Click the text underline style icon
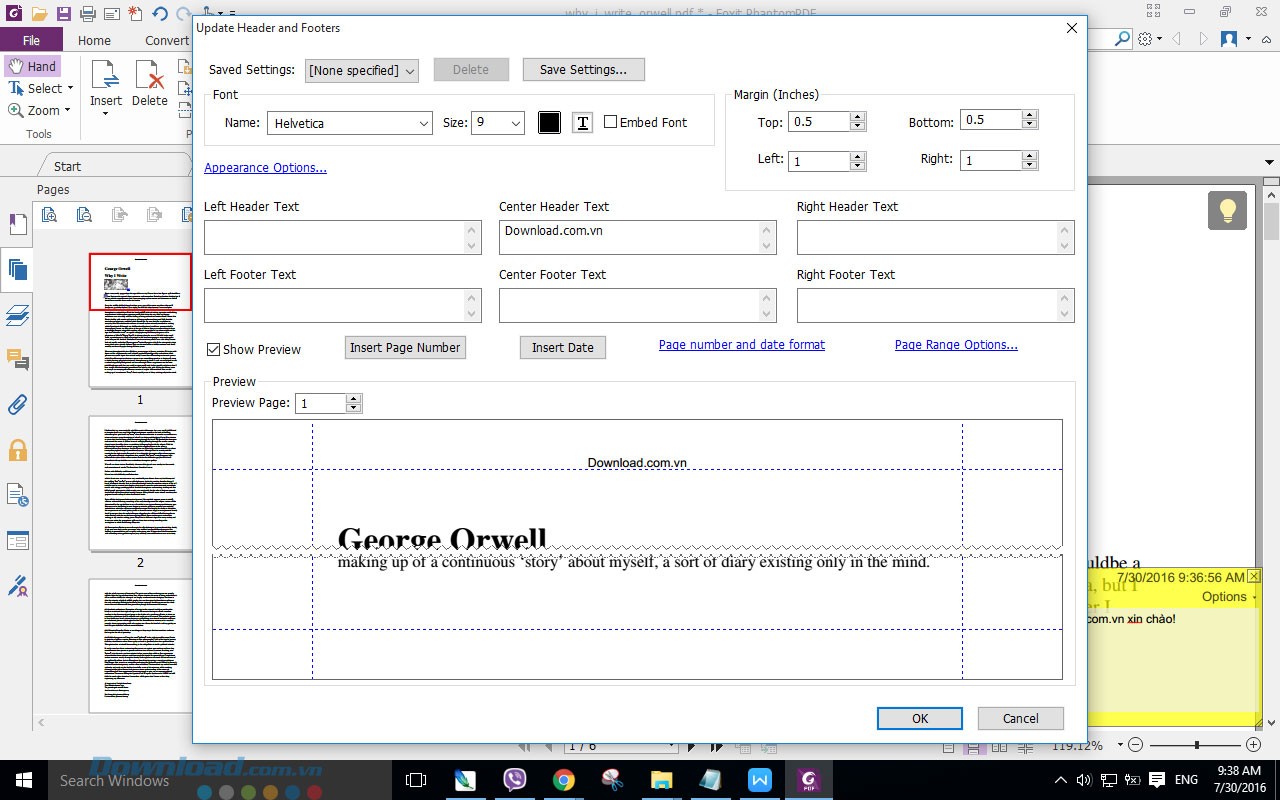 tap(582, 123)
